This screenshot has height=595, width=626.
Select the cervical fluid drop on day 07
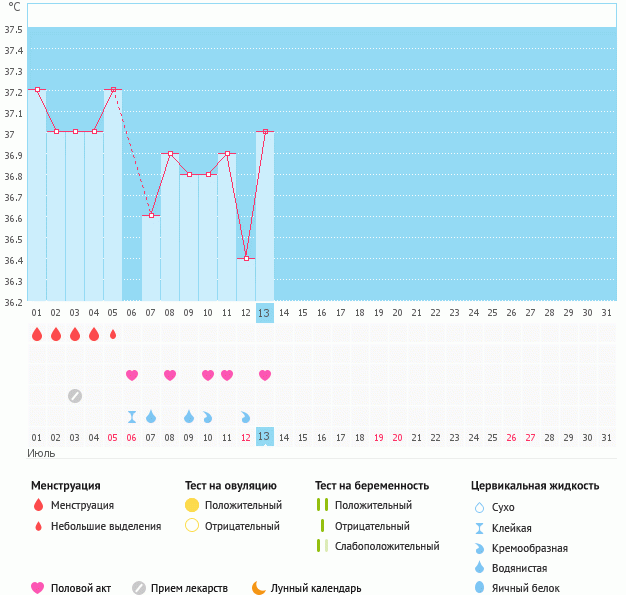tap(151, 416)
